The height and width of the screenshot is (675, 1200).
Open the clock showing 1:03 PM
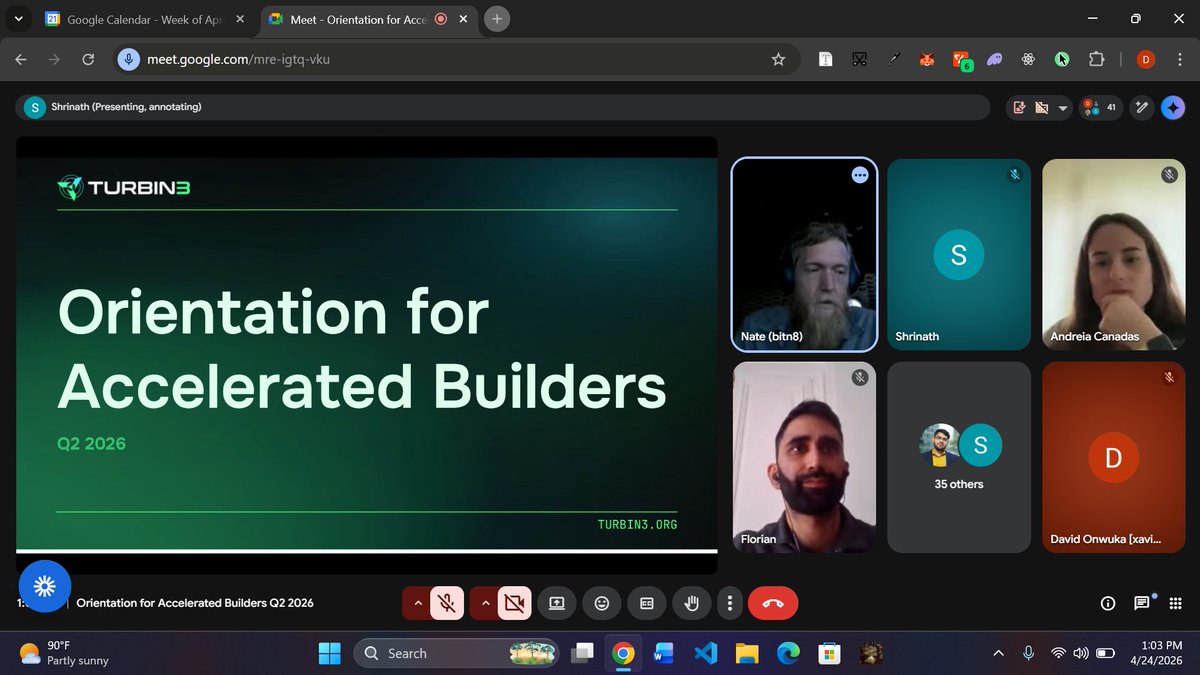(1155, 653)
